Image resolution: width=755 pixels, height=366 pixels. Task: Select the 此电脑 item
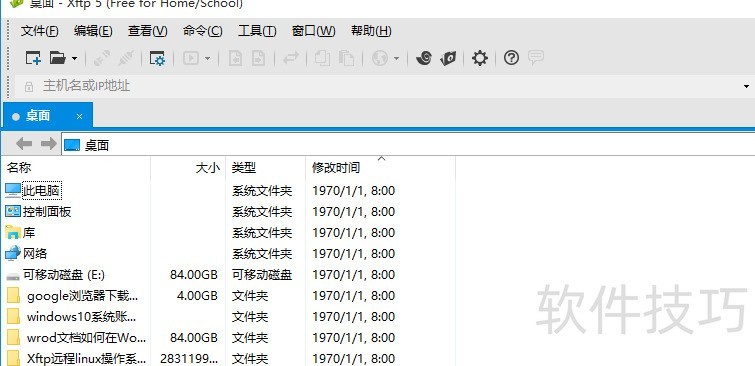pyautogui.click(x=42, y=191)
